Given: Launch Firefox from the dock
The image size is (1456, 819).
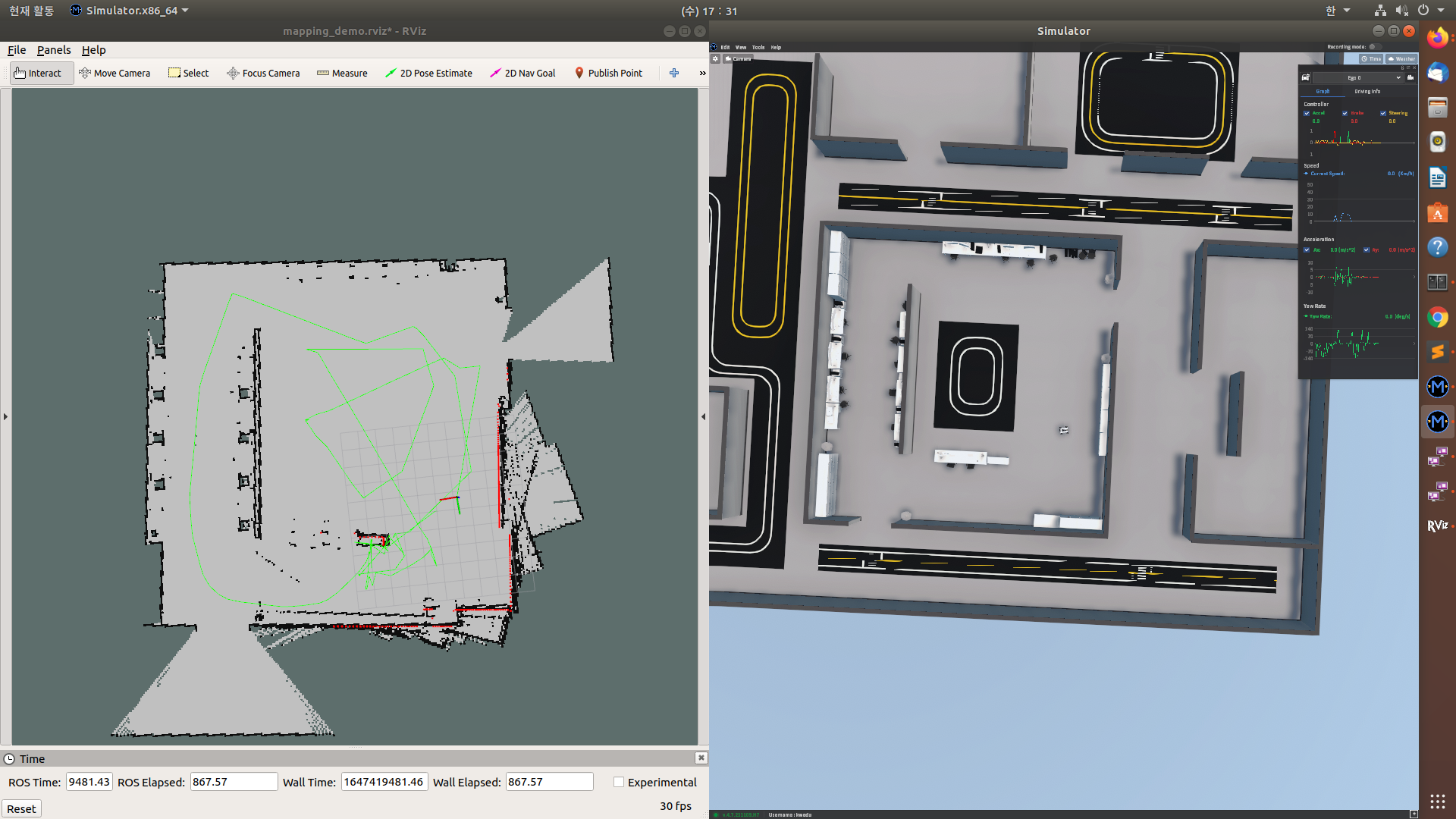Looking at the screenshot, I should pos(1437,37).
